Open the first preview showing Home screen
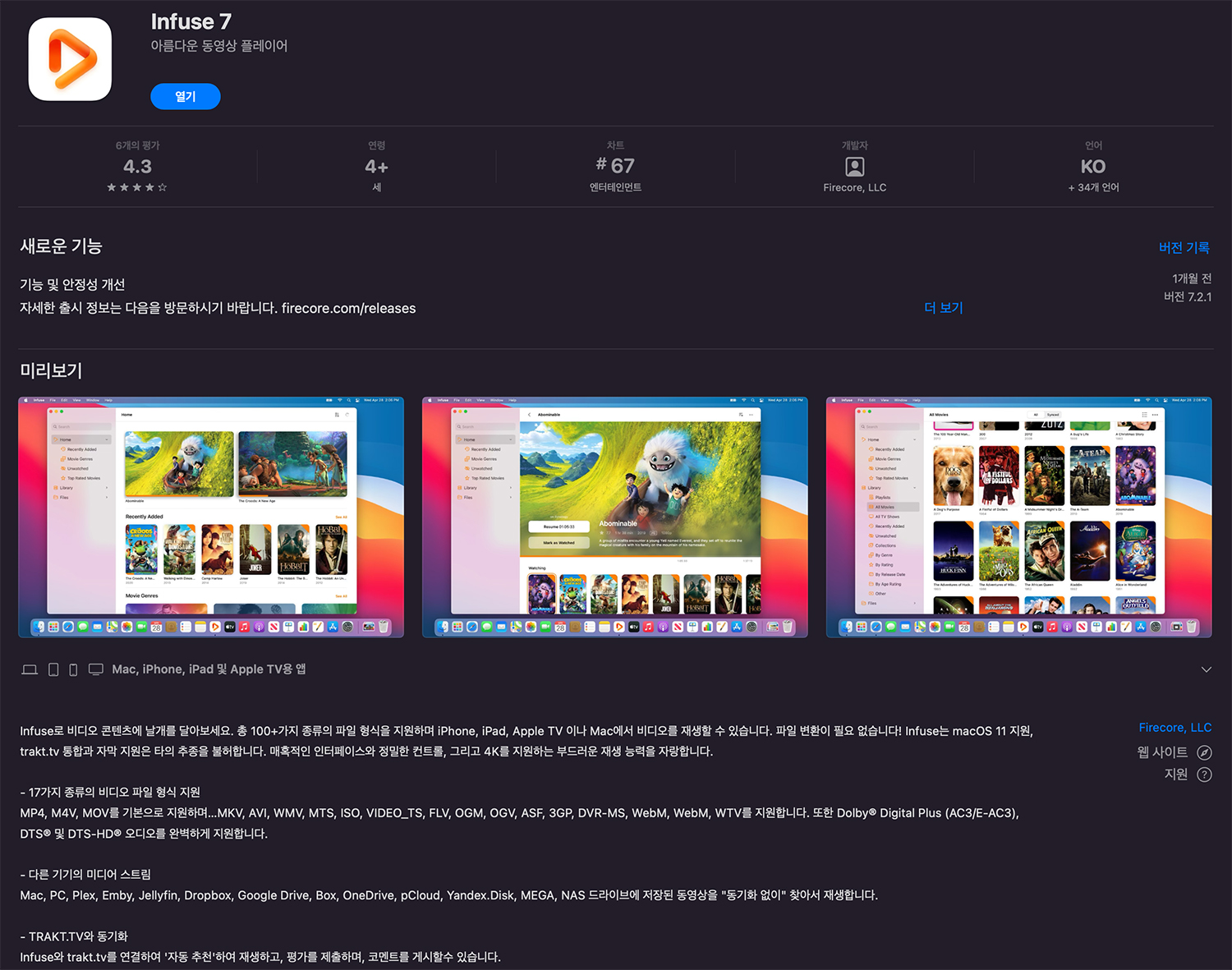Image resolution: width=1232 pixels, height=970 pixels. (211, 517)
